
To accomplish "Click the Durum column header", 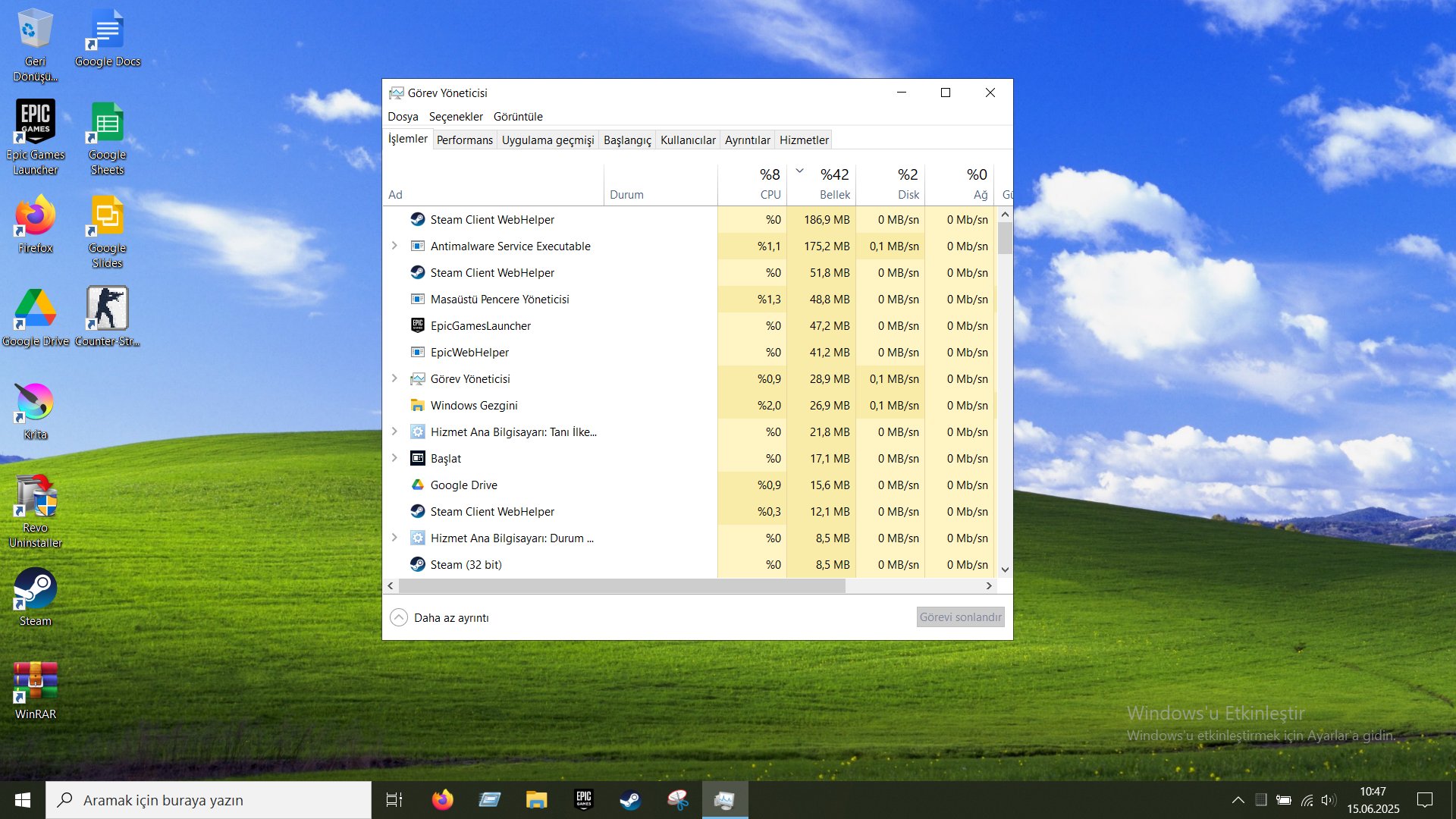I will [661, 184].
